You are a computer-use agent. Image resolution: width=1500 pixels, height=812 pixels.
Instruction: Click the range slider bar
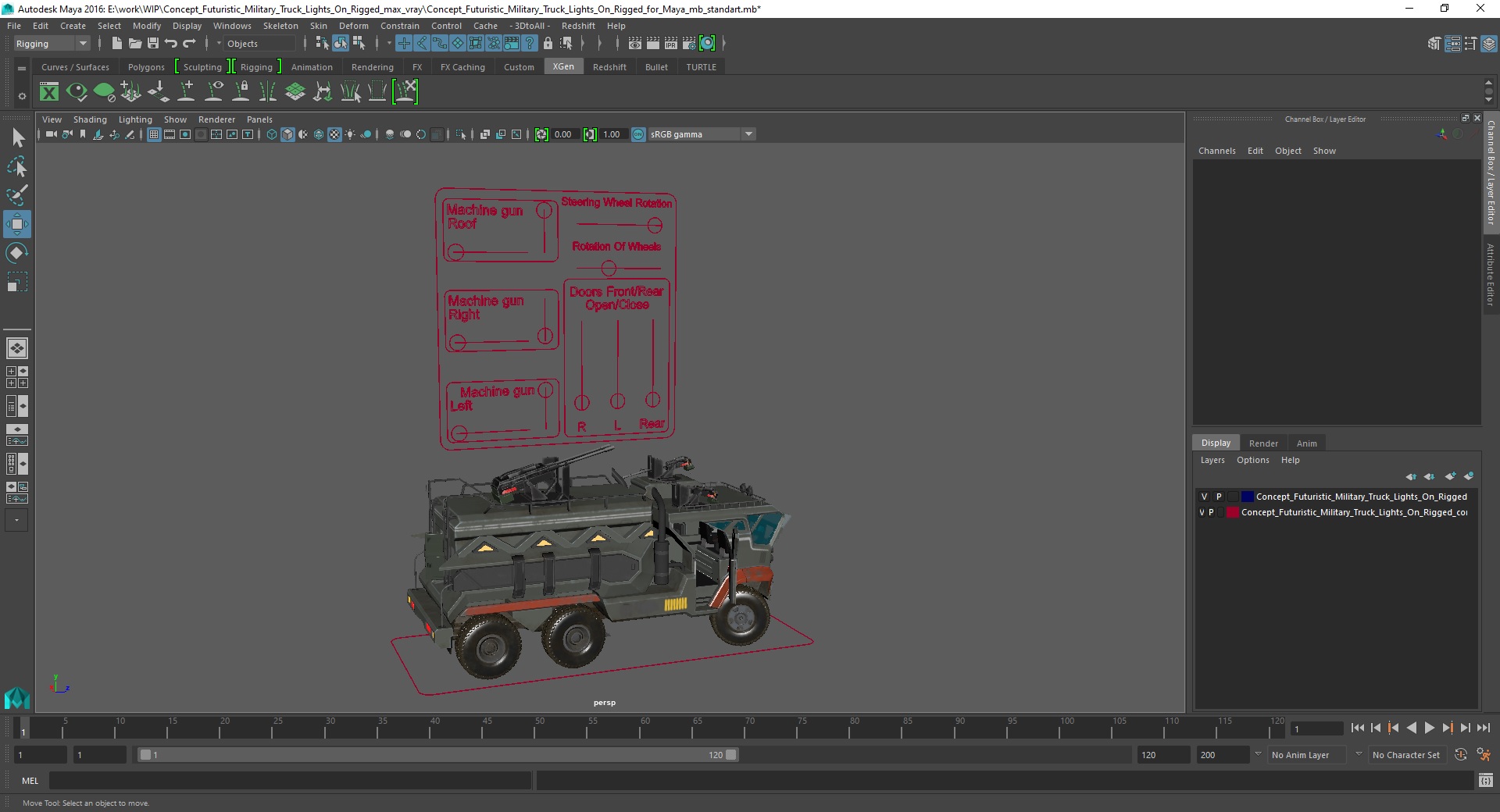(437, 755)
